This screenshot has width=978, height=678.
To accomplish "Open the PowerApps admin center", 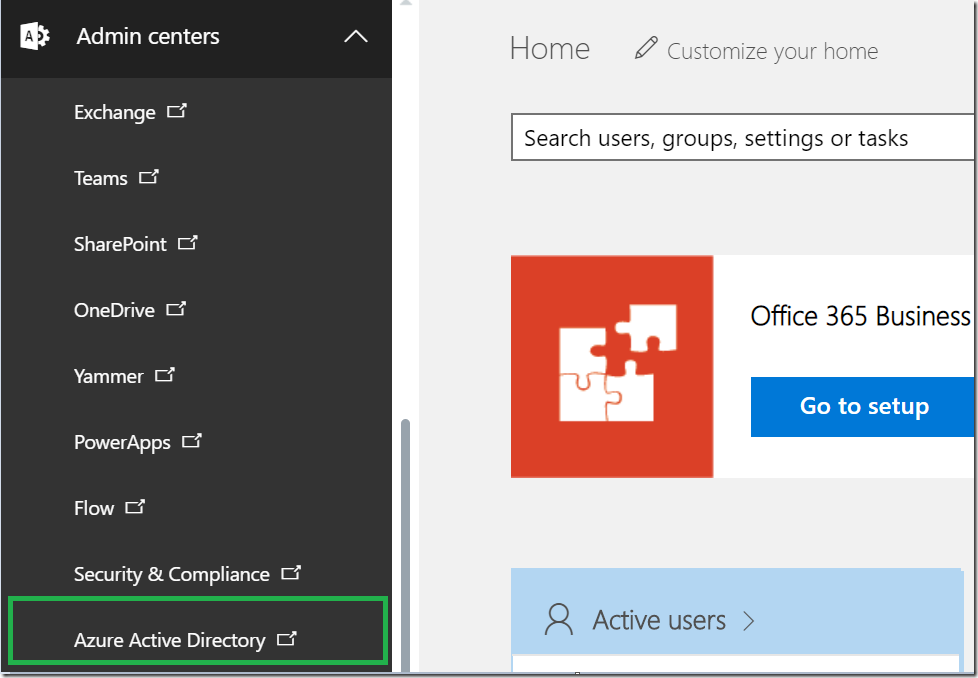I will (x=122, y=442).
